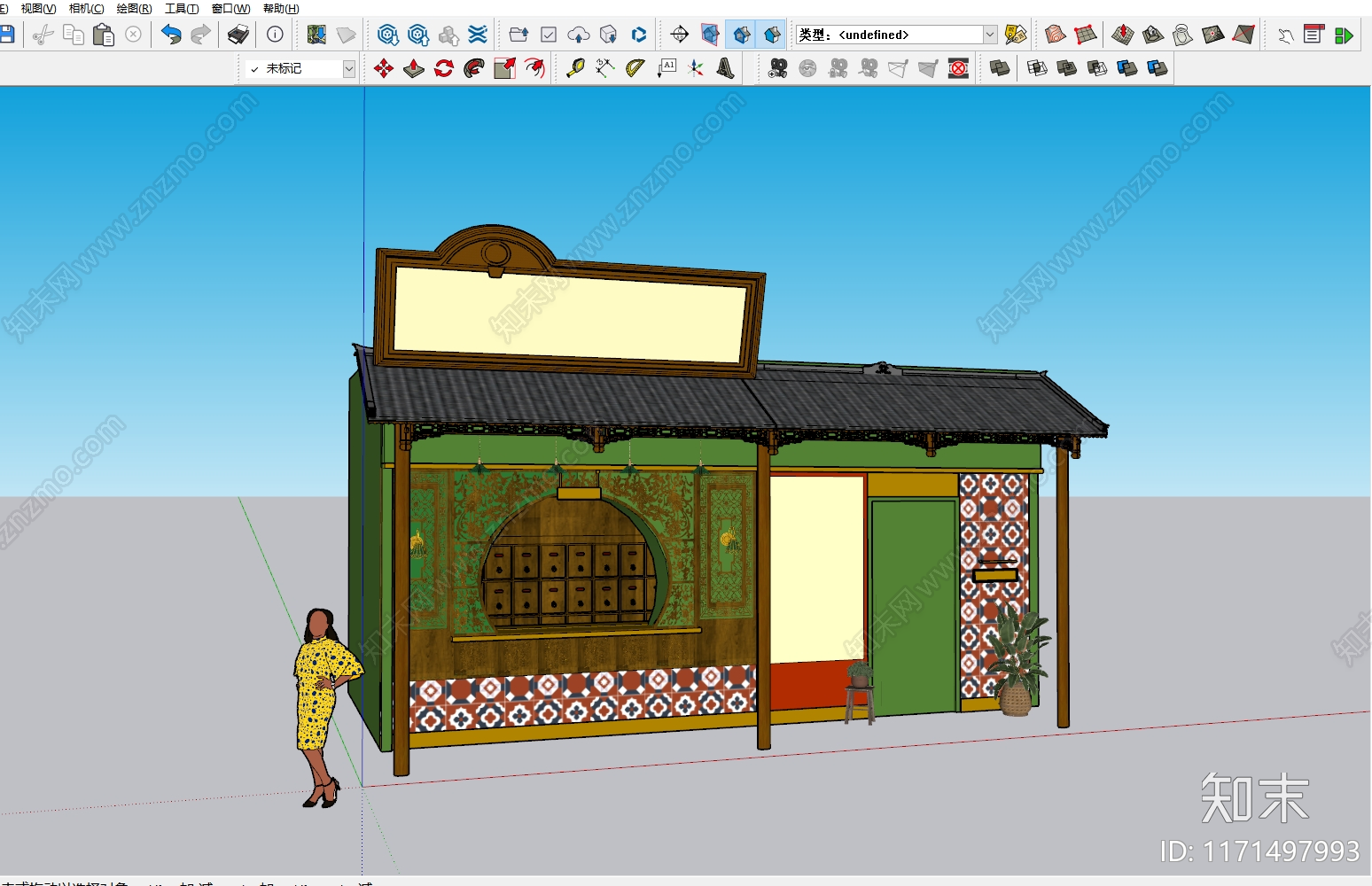Open the Component Options icon
Screen dimensions: 1372x886
pyautogui.click(x=1314, y=35)
